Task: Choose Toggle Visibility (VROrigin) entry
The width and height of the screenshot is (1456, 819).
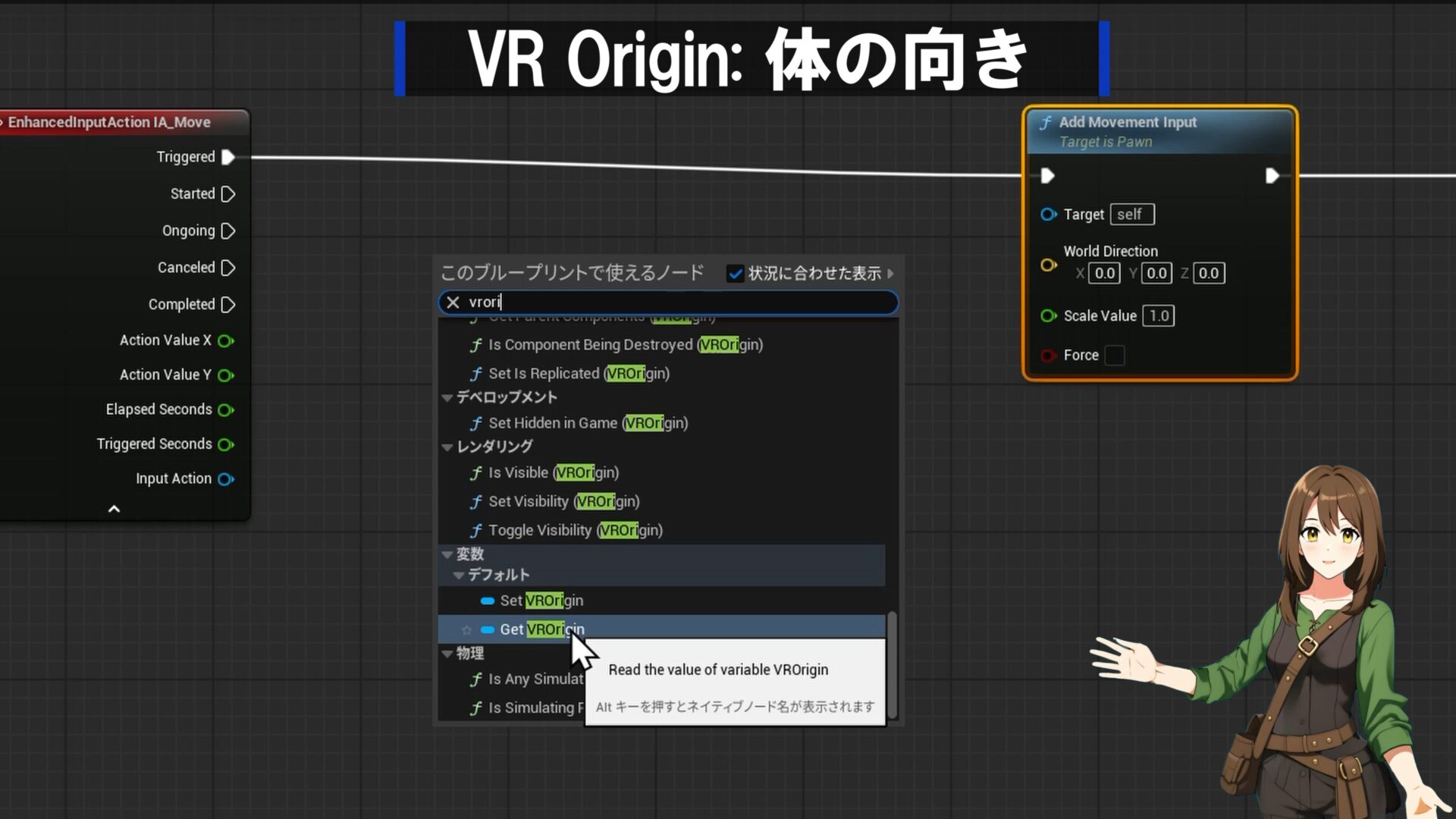Action: (575, 530)
